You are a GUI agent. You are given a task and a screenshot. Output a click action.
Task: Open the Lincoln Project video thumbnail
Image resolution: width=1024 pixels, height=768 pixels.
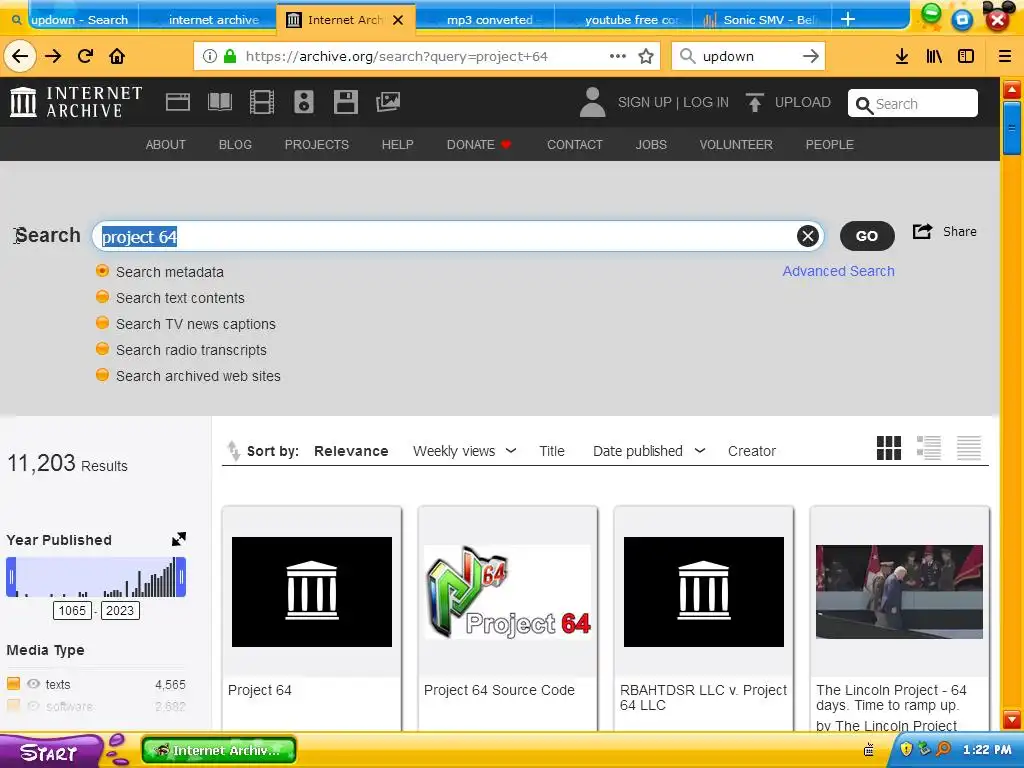point(899,592)
